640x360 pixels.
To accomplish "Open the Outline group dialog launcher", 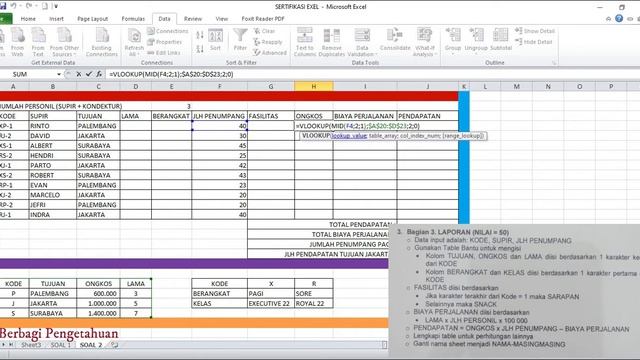I will [554, 63].
